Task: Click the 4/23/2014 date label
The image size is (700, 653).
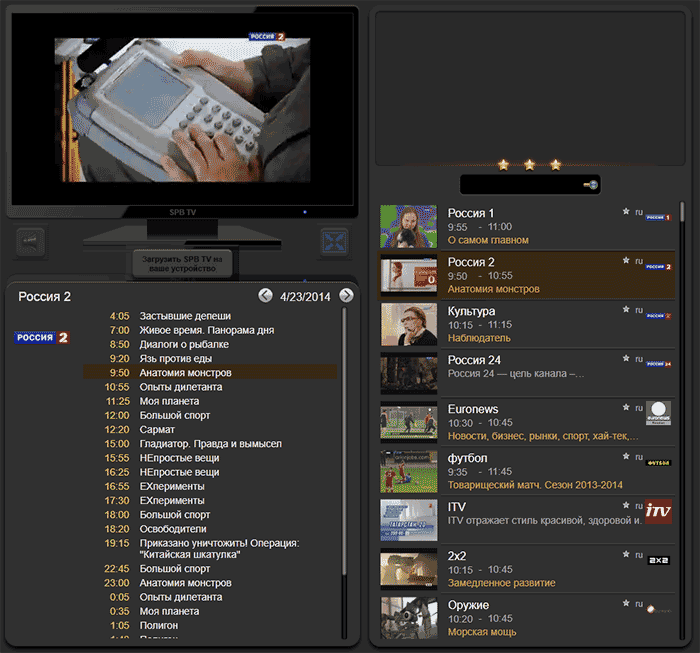Action: (x=305, y=297)
